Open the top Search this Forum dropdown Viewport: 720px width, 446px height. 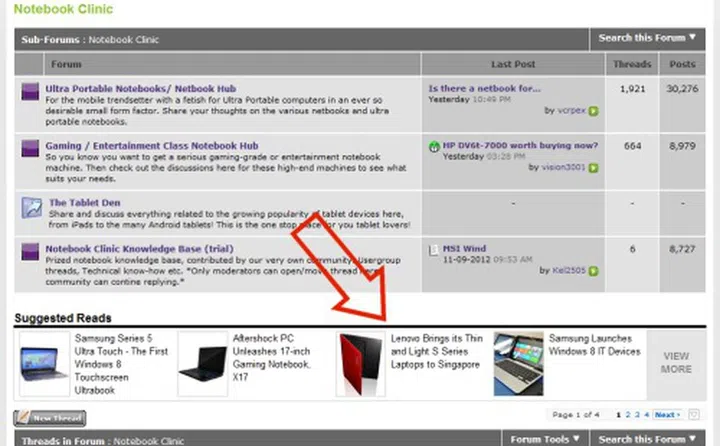tap(648, 38)
